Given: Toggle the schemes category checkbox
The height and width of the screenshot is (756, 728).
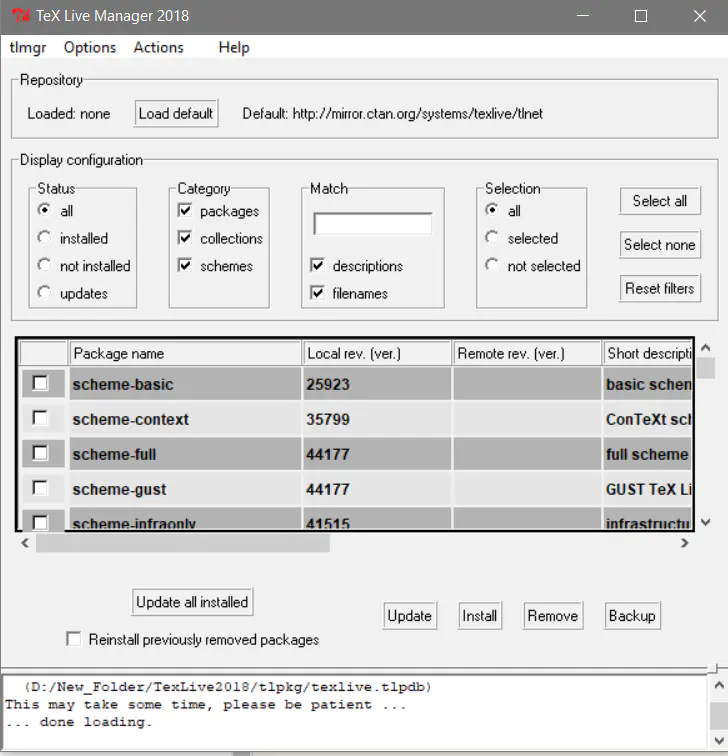Looking at the screenshot, I should point(185,265).
